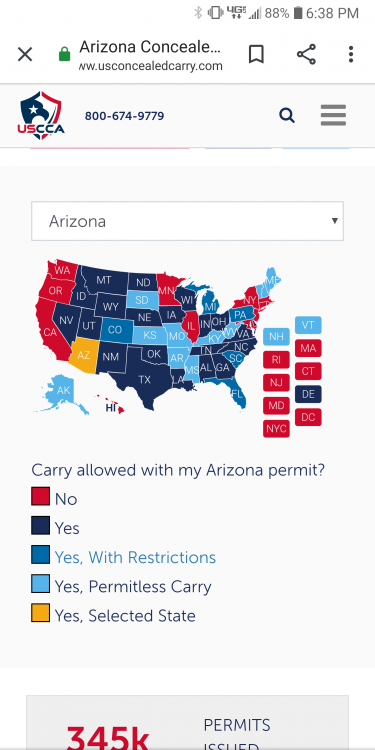Call the 800-674-9779 phone number
This screenshot has height=750, width=375.
pos(124,116)
